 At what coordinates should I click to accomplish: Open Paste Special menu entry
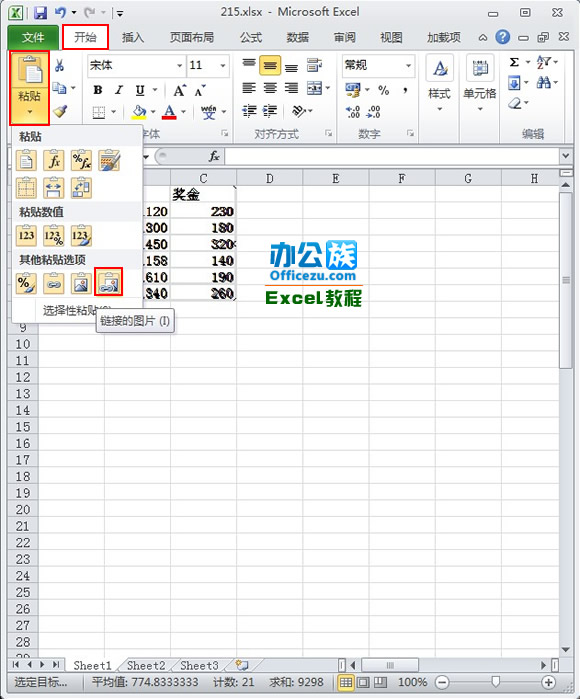[76, 310]
